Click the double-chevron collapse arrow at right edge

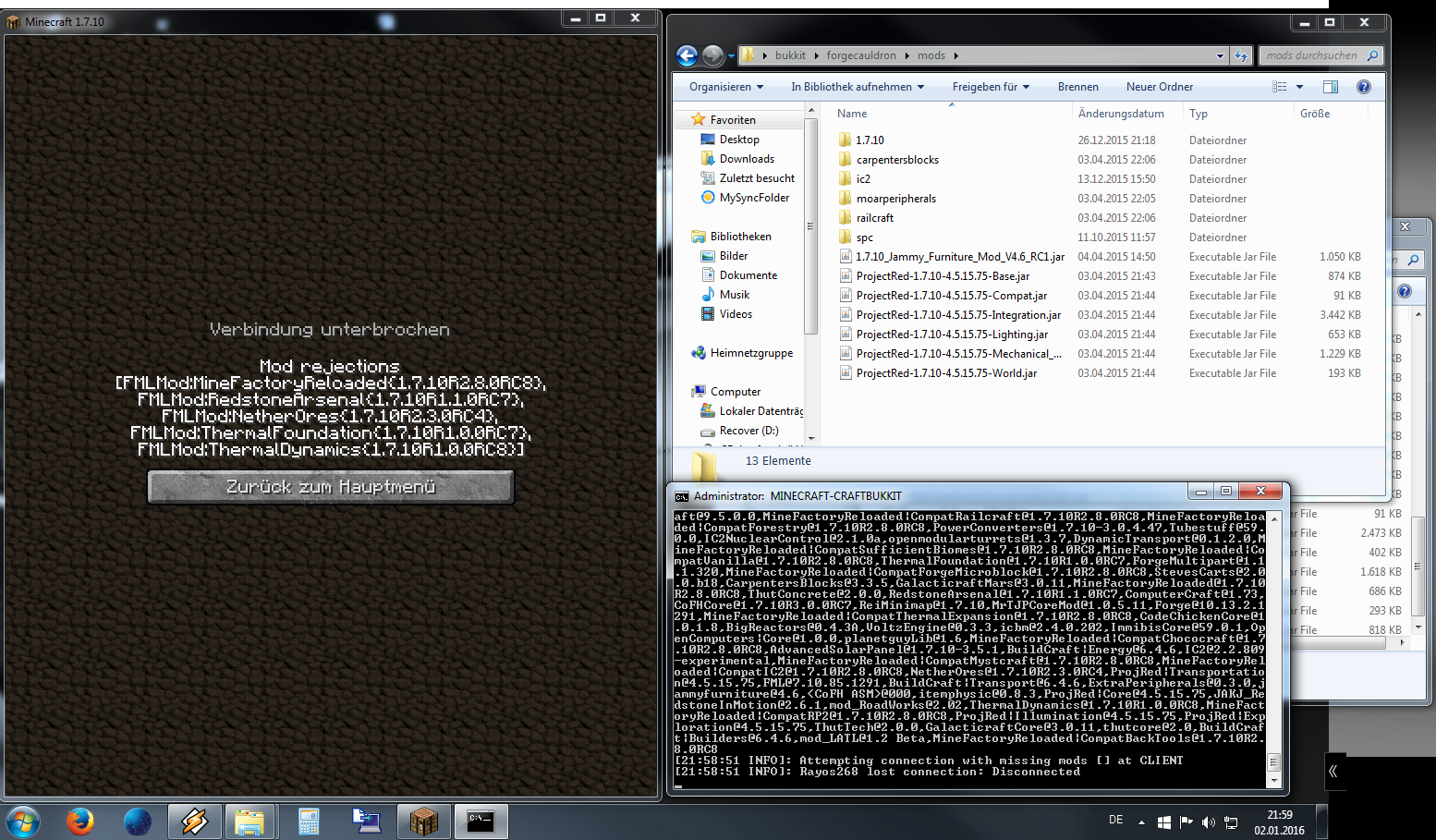(x=1333, y=771)
